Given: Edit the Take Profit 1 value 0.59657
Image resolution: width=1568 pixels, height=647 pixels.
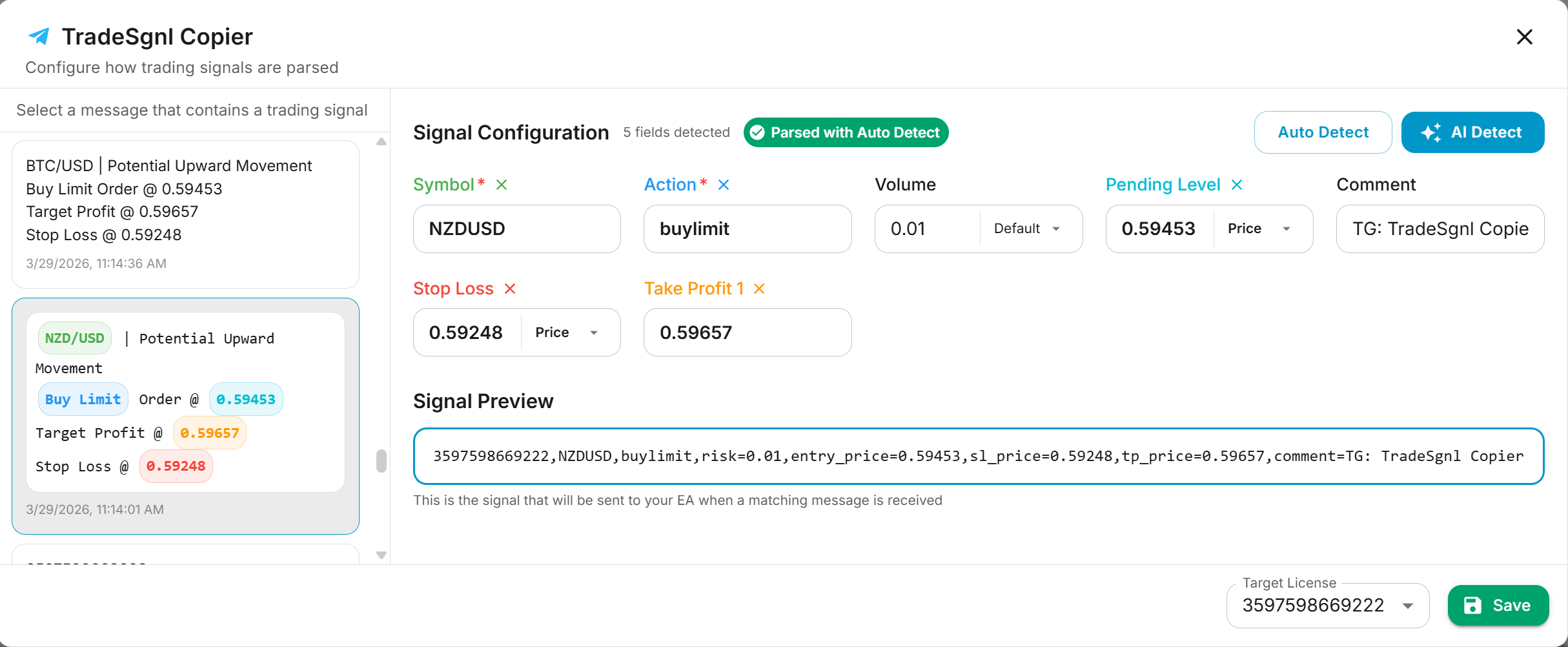Looking at the screenshot, I should [x=748, y=333].
